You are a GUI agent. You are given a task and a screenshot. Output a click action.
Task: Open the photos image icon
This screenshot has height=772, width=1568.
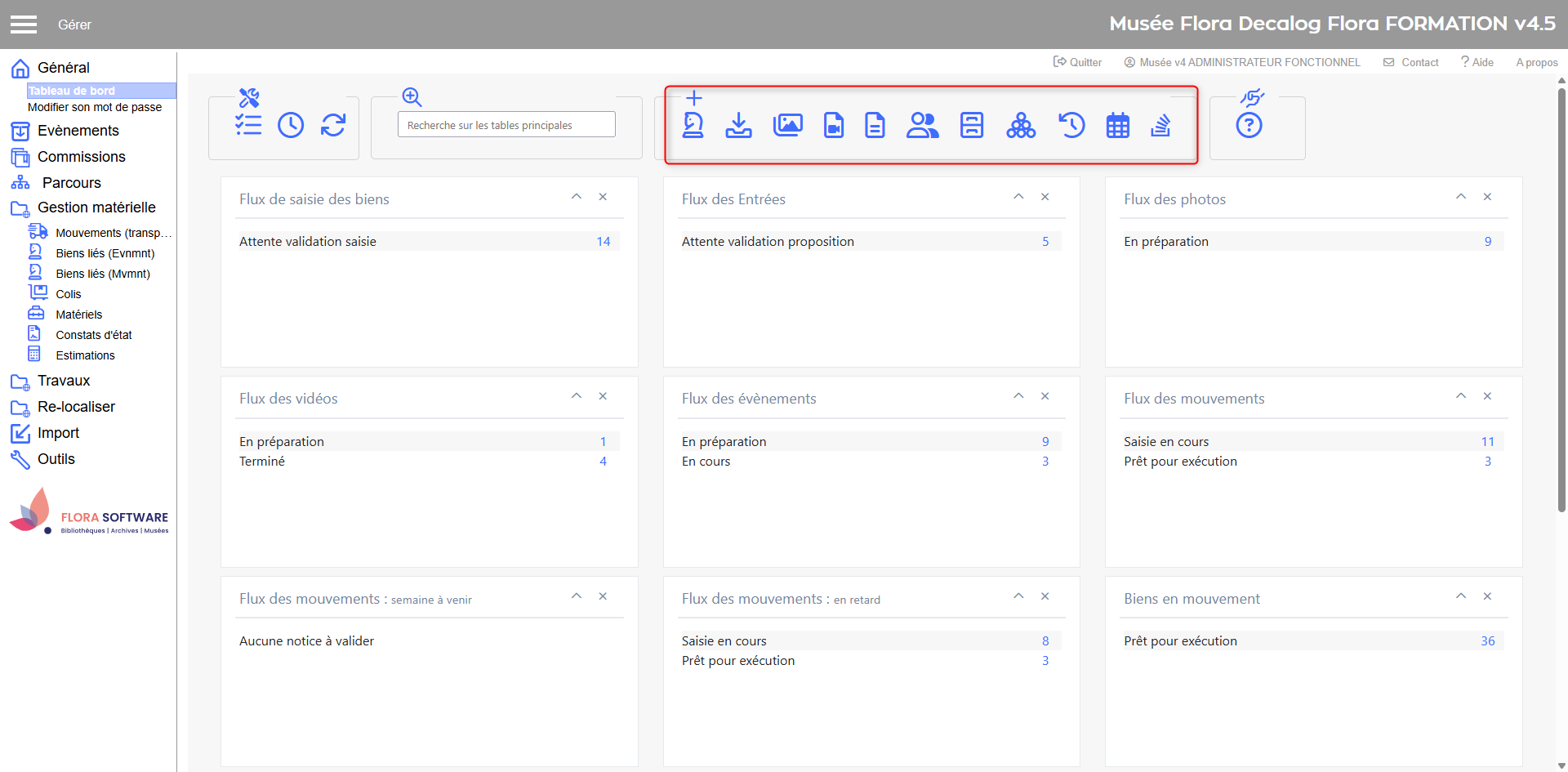click(x=787, y=125)
